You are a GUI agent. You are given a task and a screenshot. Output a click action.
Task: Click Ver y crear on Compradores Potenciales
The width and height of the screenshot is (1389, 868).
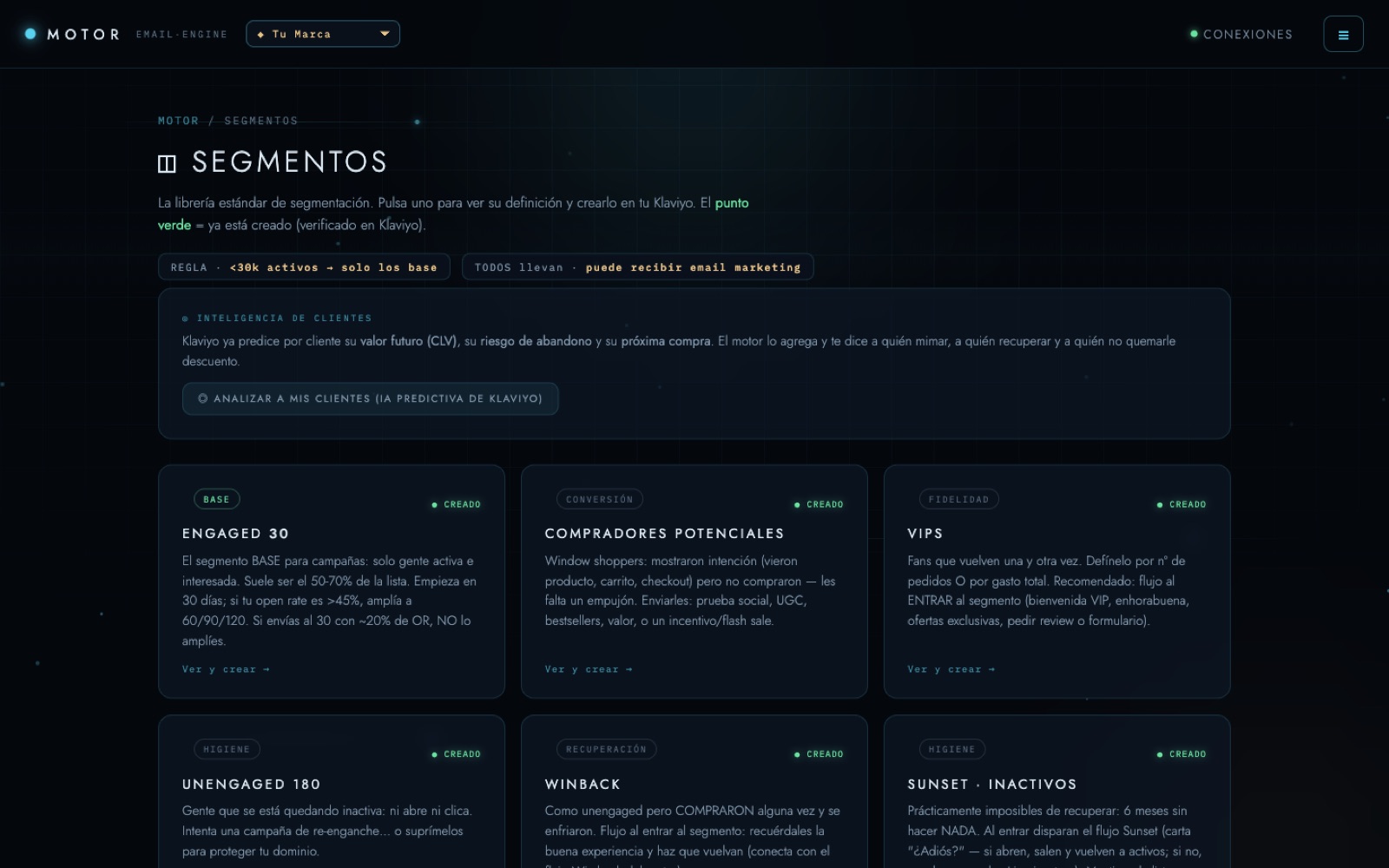(589, 669)
